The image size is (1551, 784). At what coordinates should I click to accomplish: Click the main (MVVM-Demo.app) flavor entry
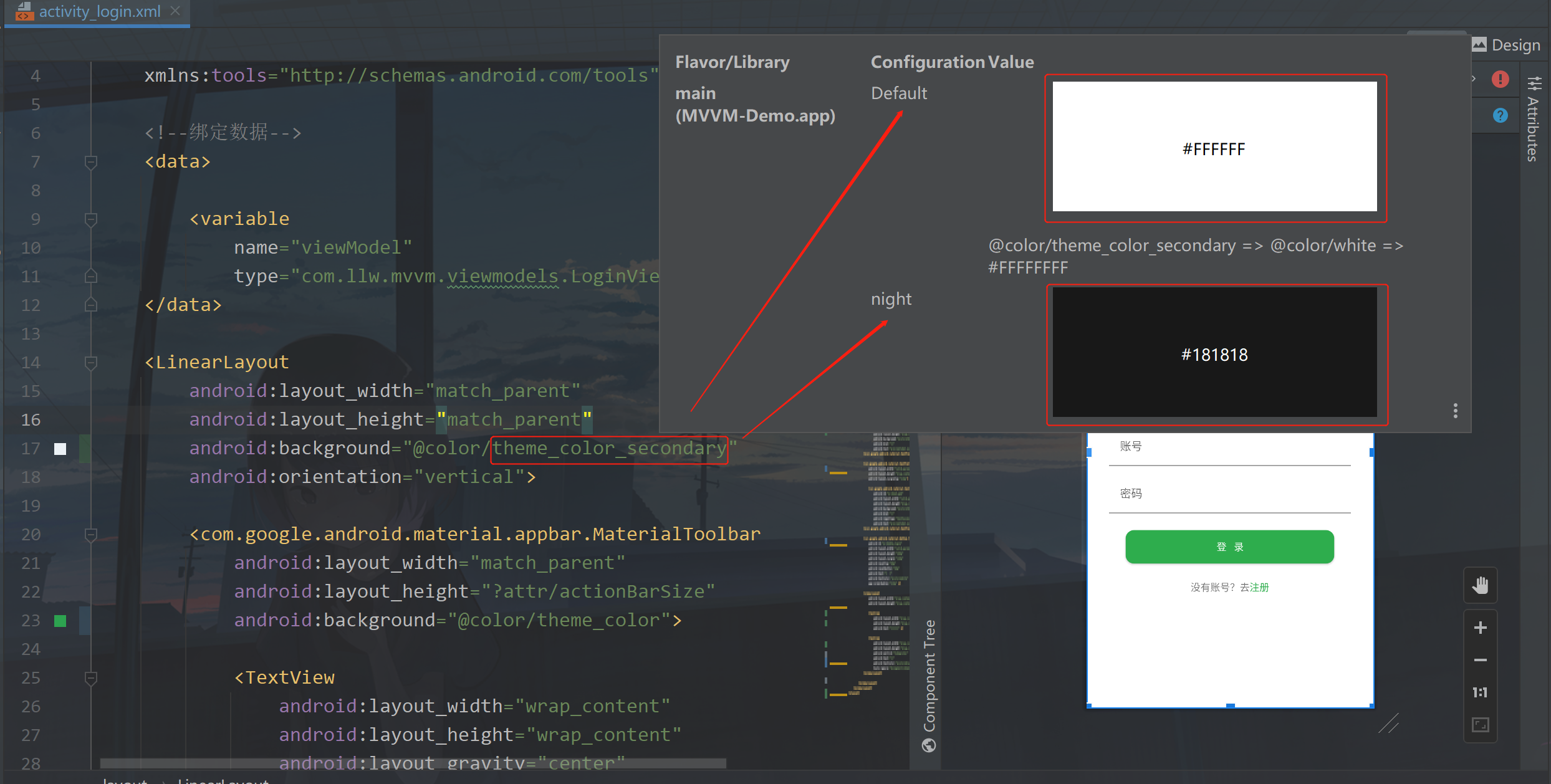point(755,104)
